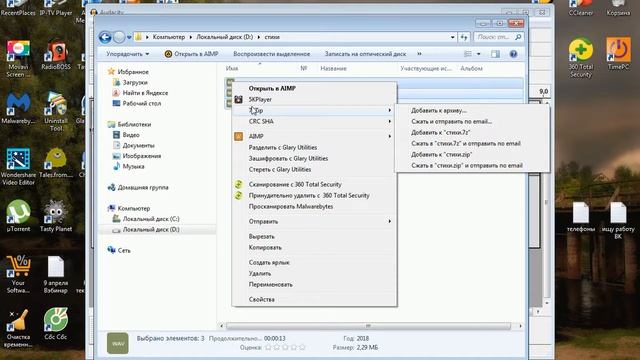Click the Back navigation arrow in Explorer
The image size is (640, 360).
(105, 38)
